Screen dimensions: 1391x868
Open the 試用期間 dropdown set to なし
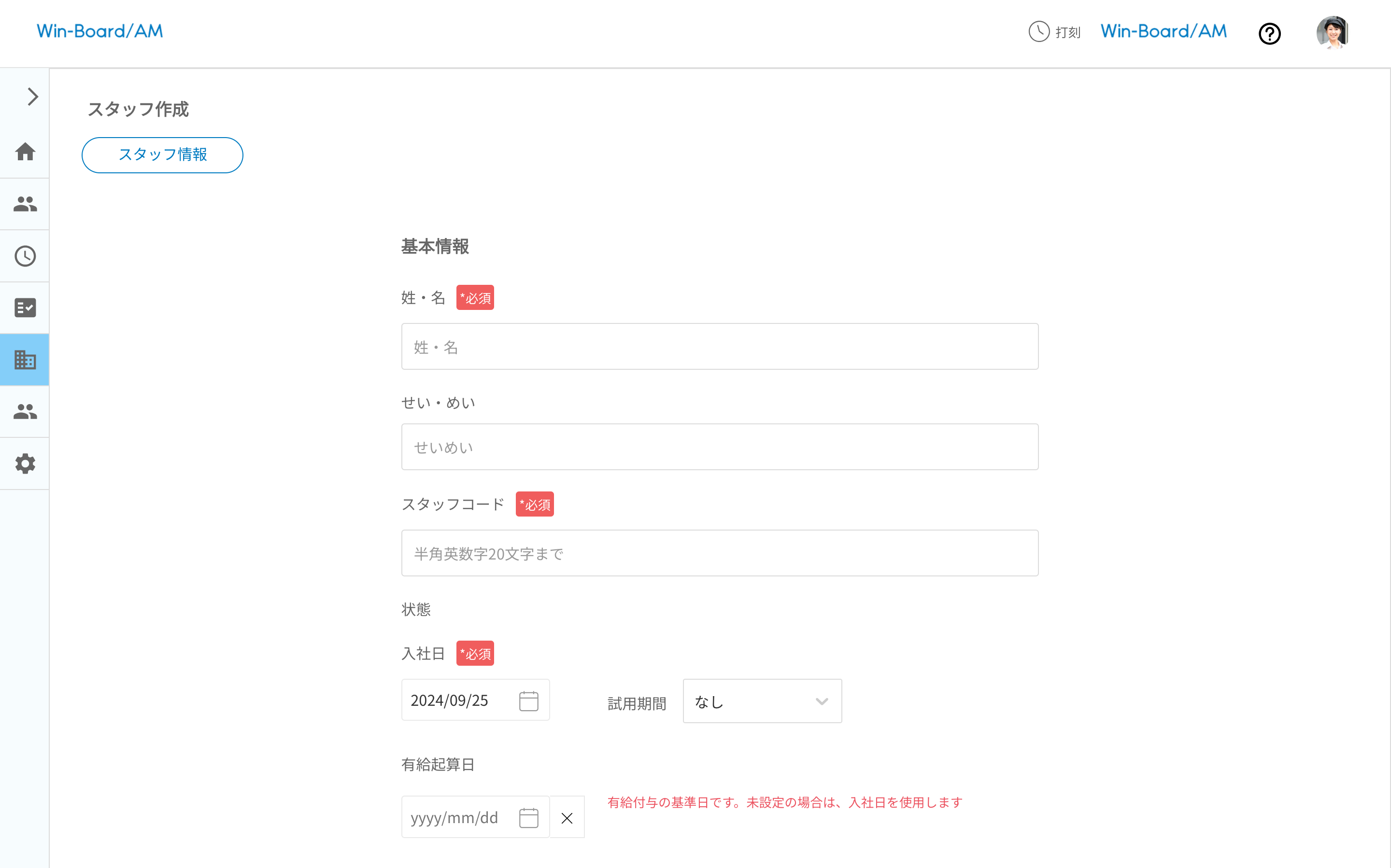[x=762, y=700]
